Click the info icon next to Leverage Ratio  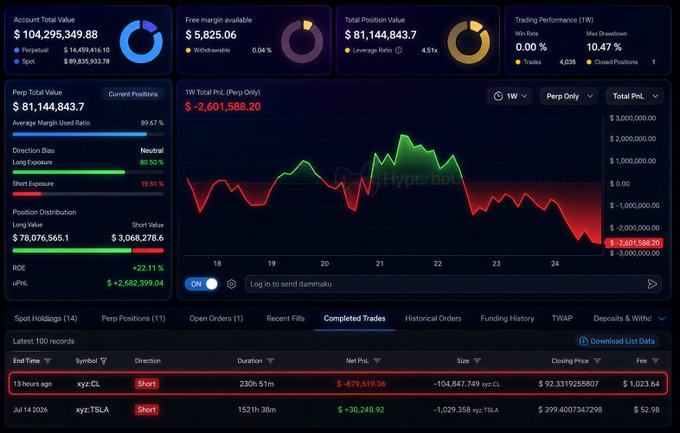click(399, 50)
